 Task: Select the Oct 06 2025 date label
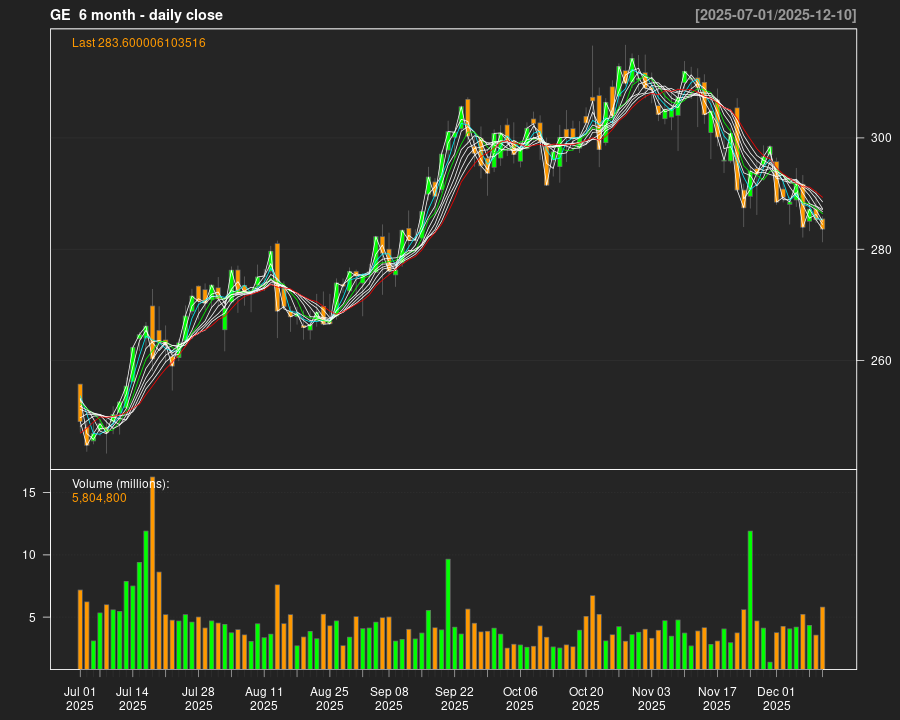coord(520,698)
